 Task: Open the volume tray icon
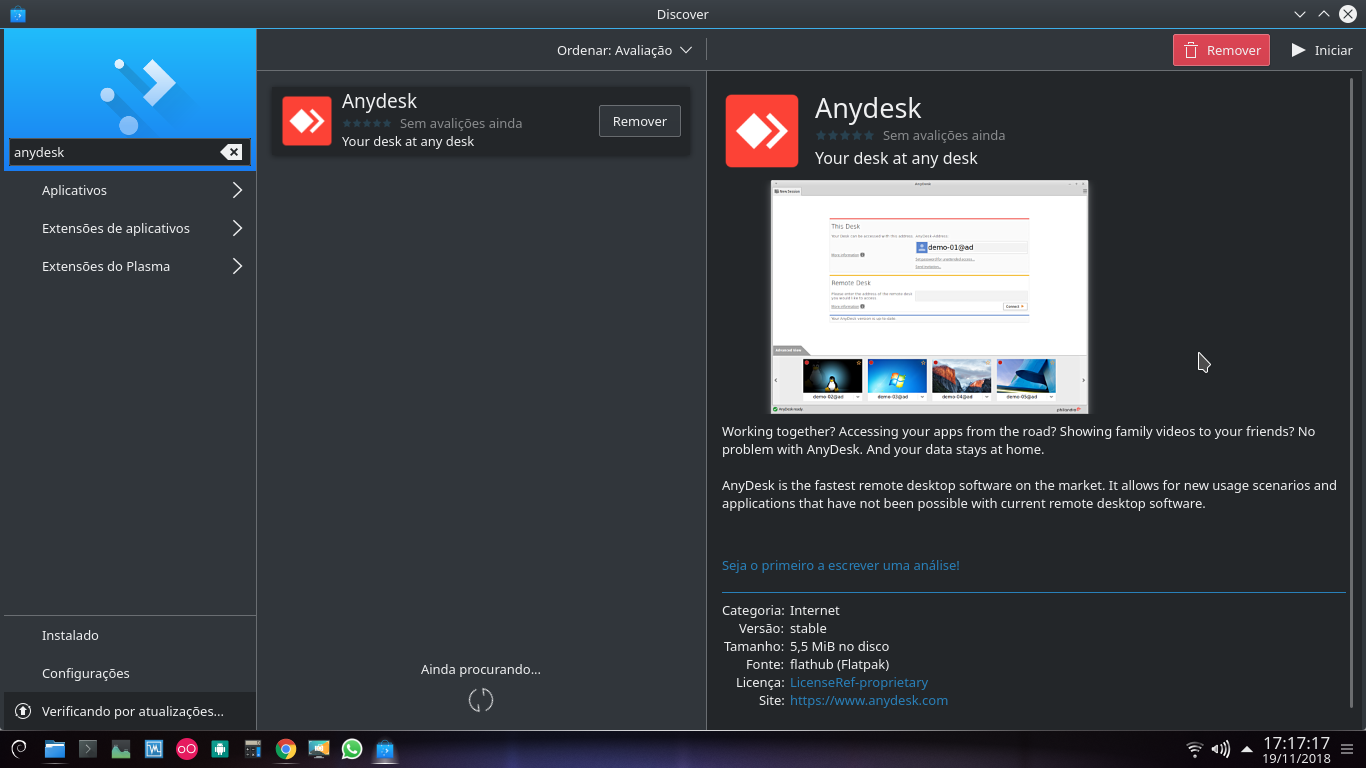(x=1220, y=748)
